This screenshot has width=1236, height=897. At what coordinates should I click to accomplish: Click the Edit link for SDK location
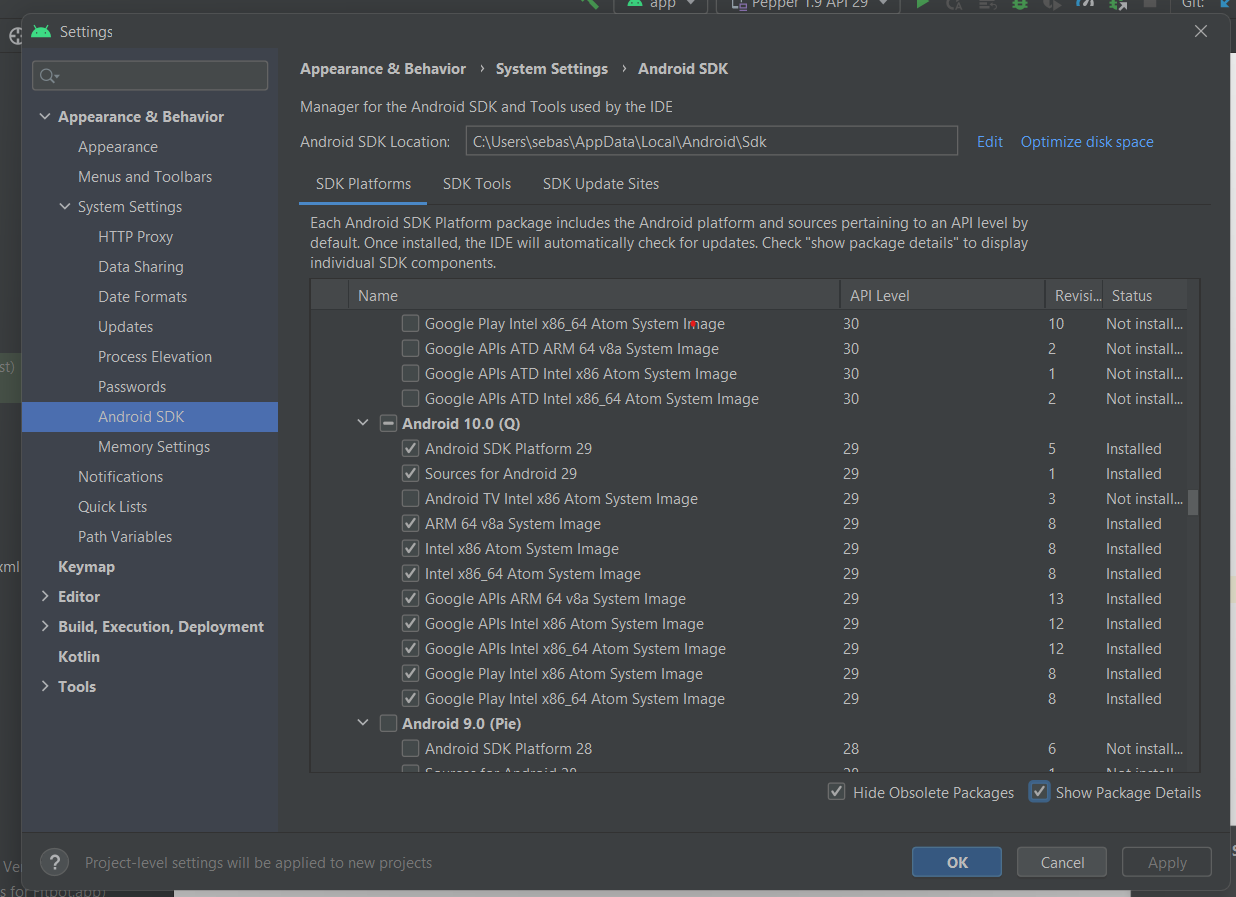point(989,142)
